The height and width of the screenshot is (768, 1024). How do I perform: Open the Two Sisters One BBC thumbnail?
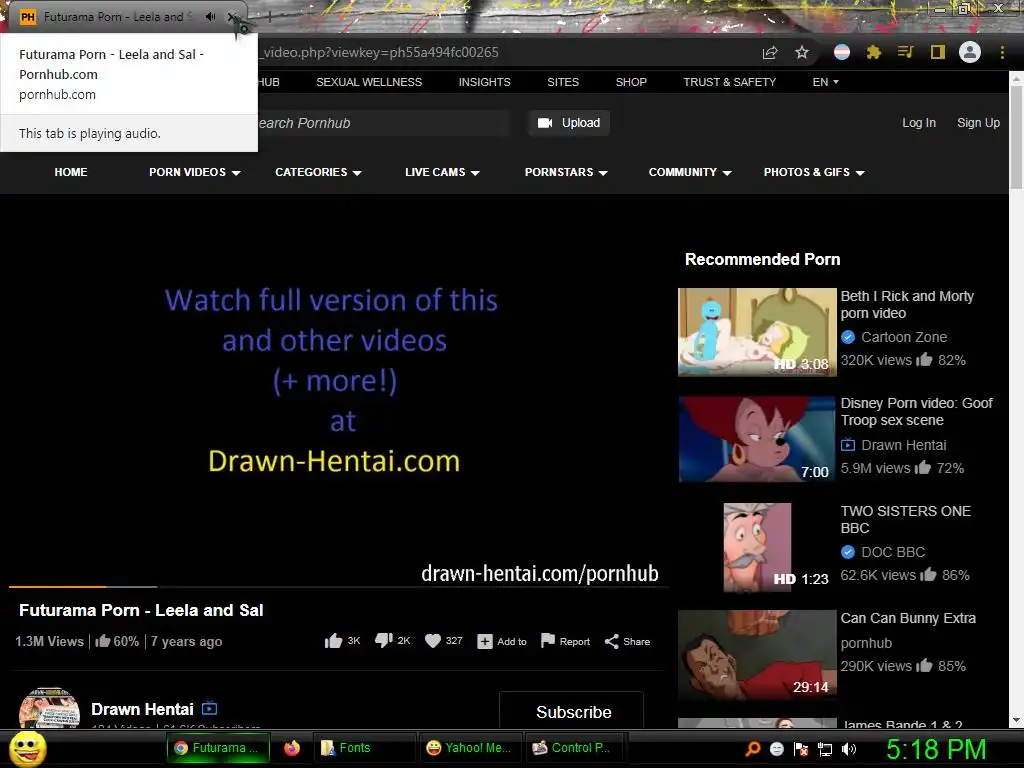coord(757,547)
